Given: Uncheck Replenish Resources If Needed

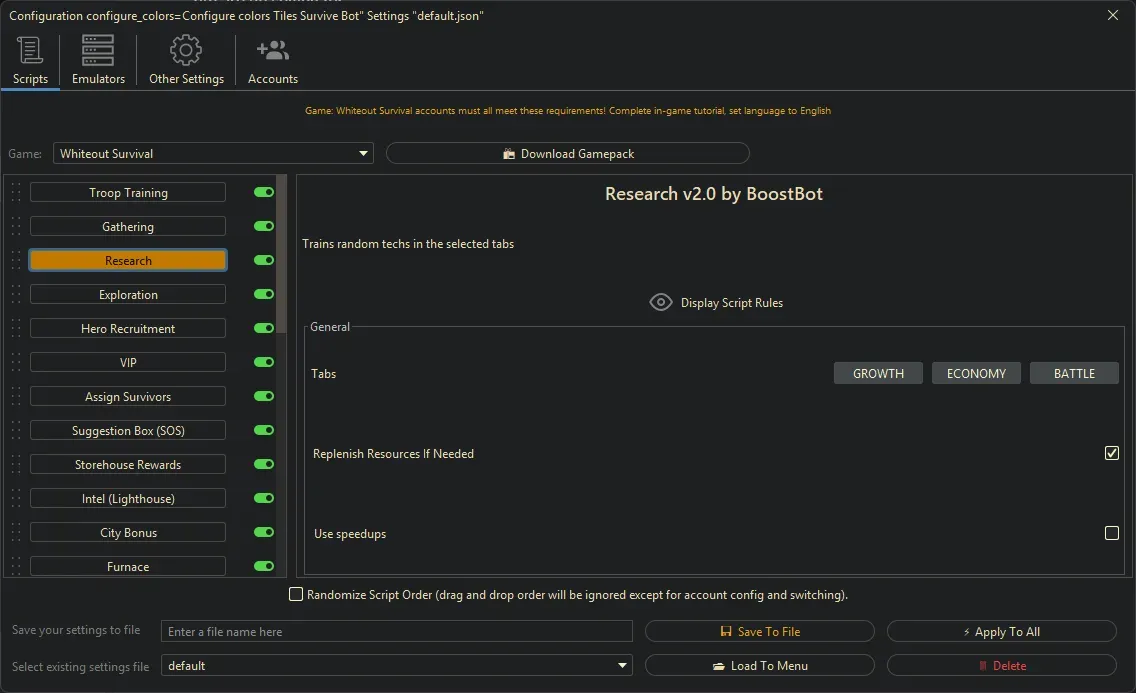Looking at the screenshot, I should [1111, 453].
